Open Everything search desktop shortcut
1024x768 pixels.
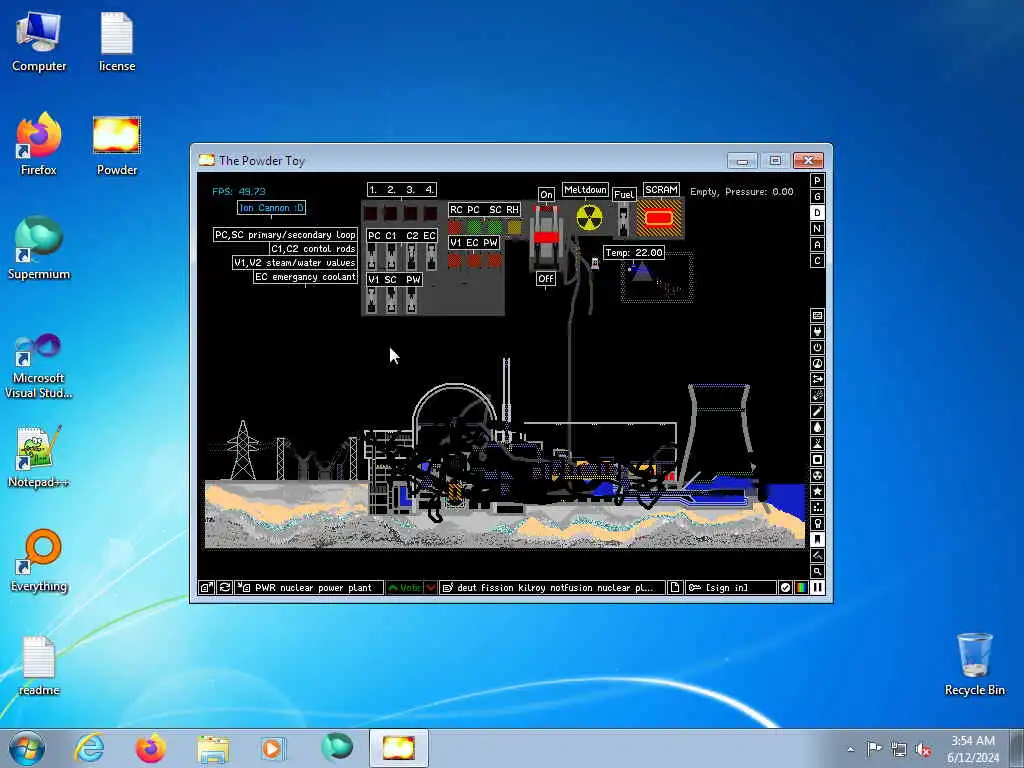pyautogui.click(x=39, y=560)
